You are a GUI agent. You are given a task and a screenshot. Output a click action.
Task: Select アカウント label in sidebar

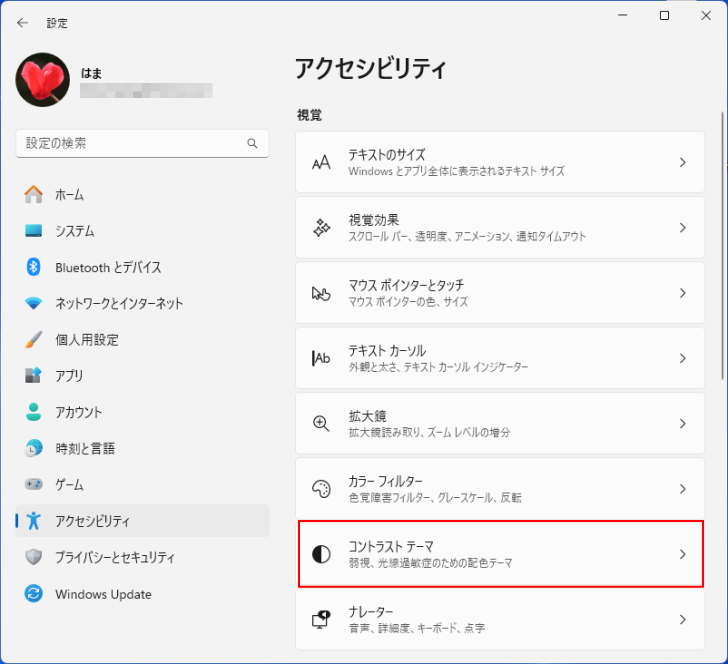[78, 412]
